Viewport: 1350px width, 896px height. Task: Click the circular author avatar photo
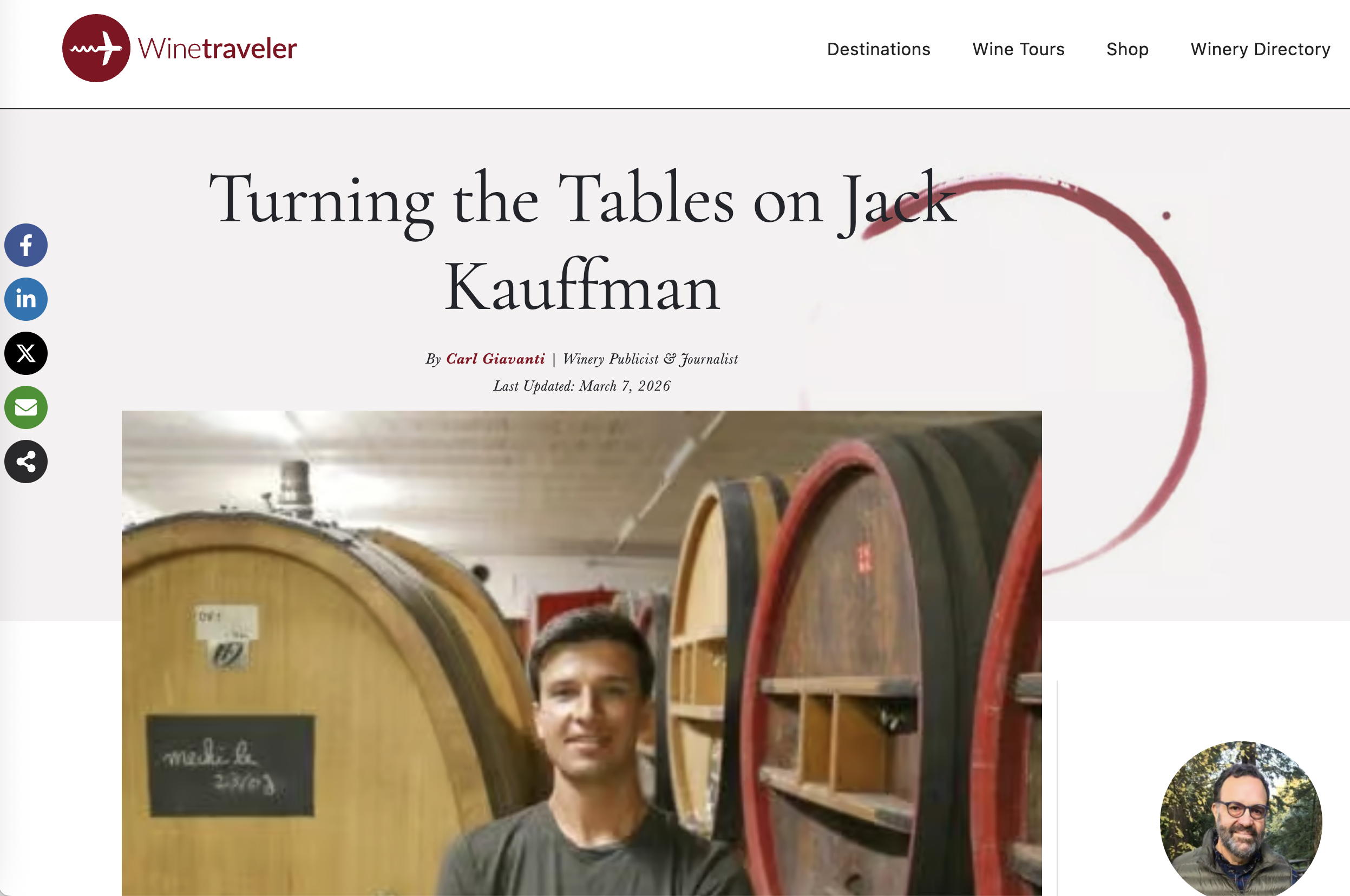click(x=1241, y=818)
